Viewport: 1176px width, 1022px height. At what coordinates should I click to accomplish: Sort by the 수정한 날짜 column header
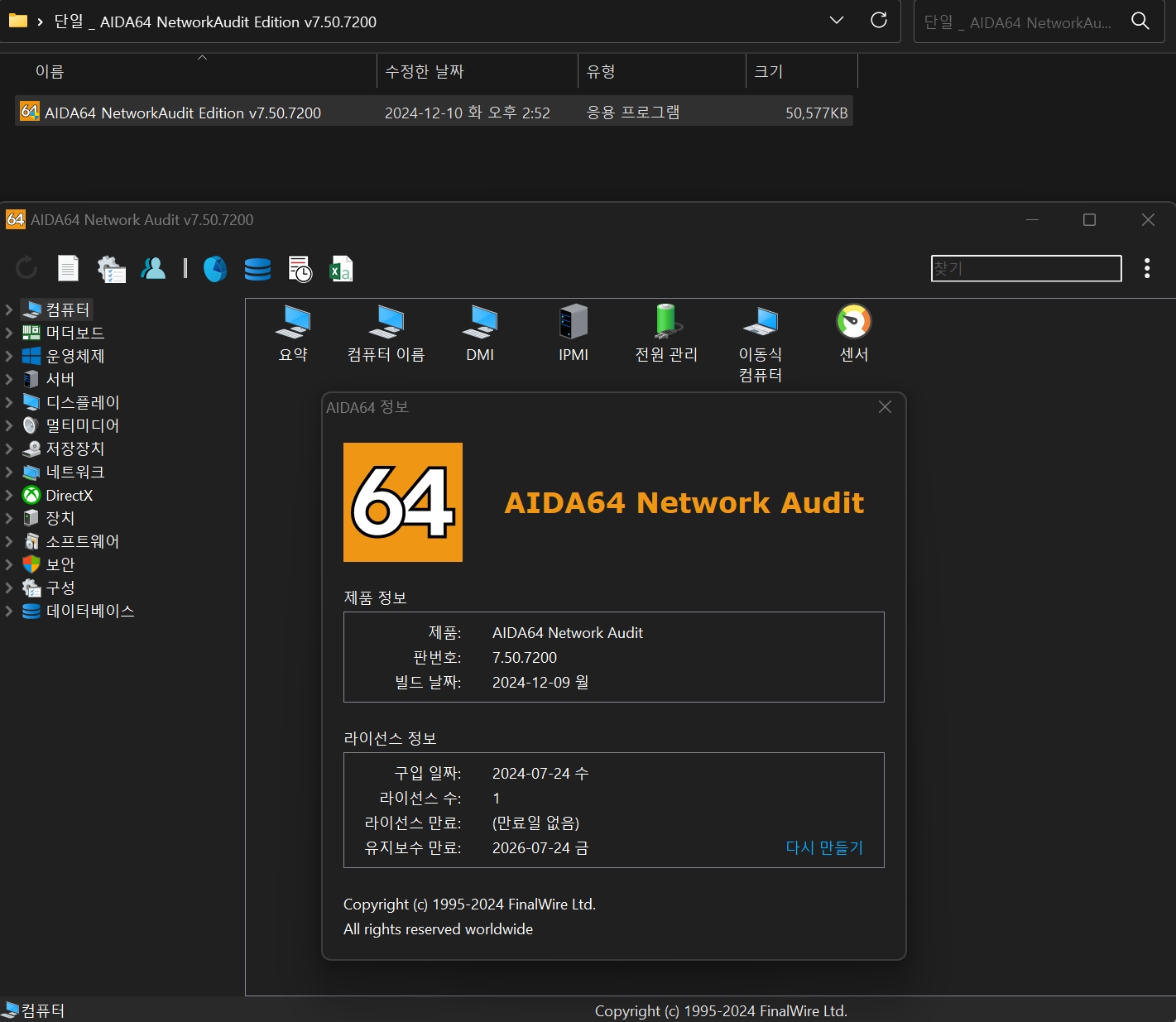[478, 71]
